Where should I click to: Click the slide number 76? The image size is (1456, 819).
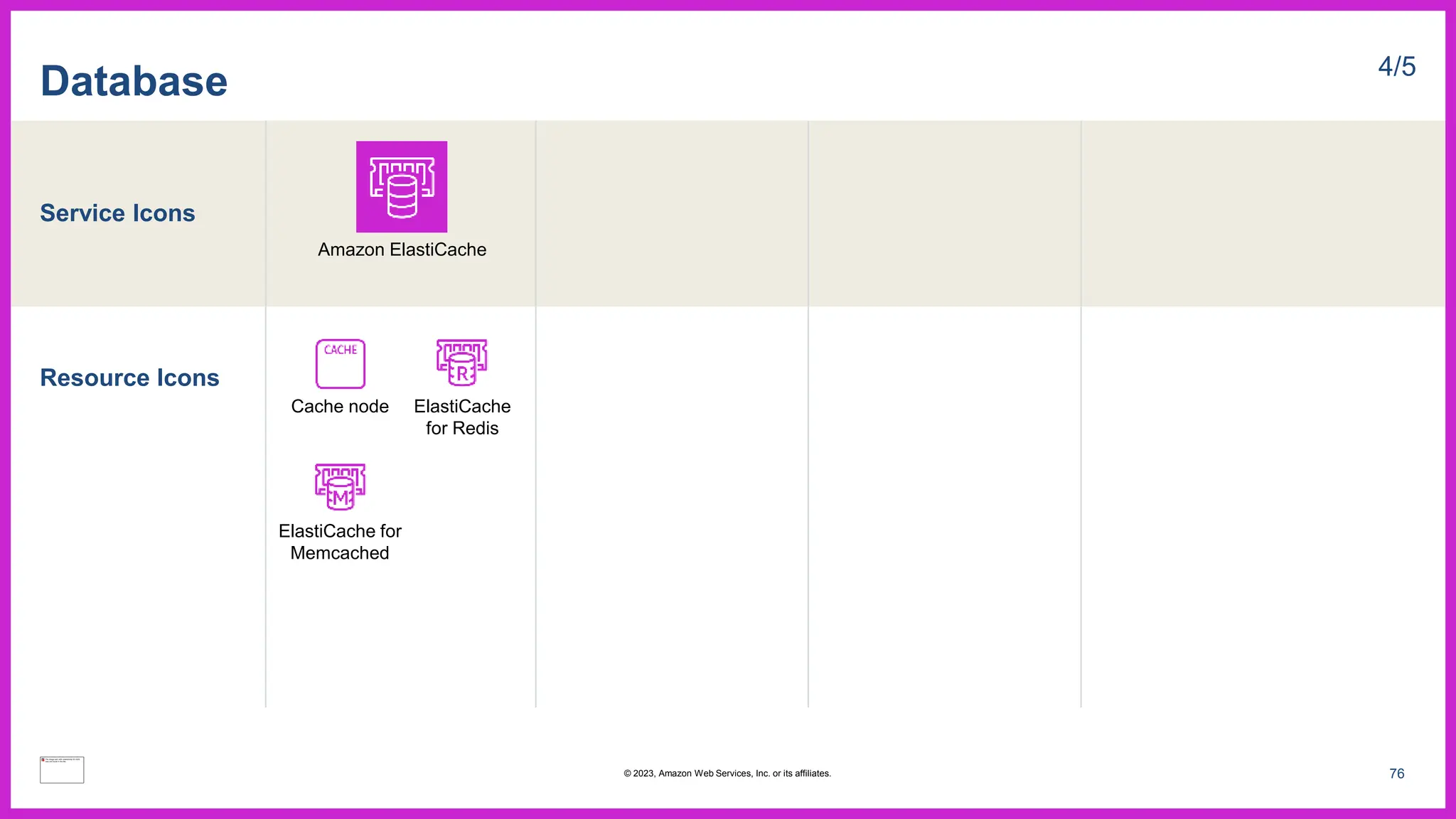click(x=1397, y=773)
